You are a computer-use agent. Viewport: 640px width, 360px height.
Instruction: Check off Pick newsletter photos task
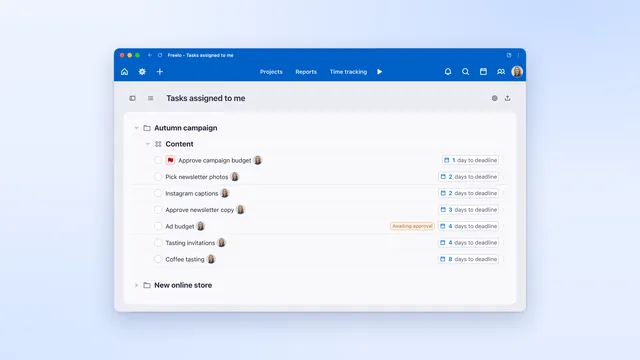pos(158,177)
